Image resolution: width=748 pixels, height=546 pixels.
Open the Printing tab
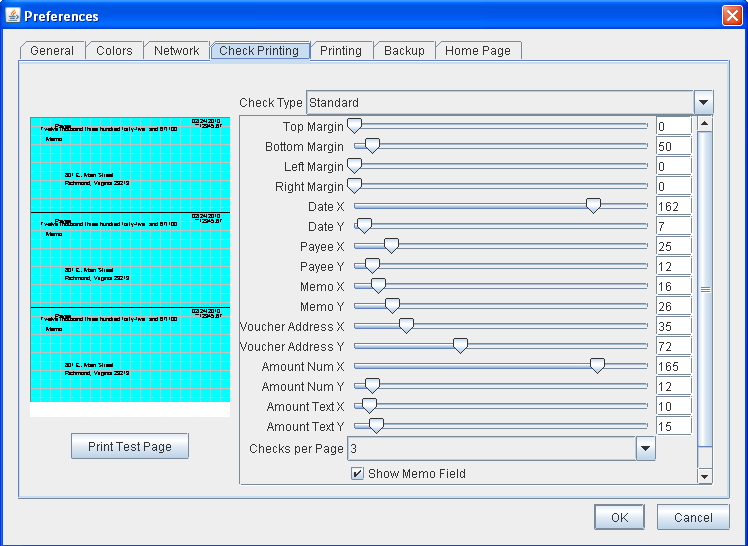341,51
